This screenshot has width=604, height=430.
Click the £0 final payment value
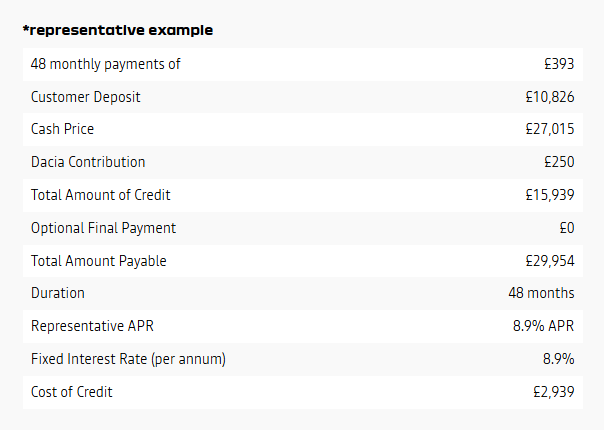567,228
